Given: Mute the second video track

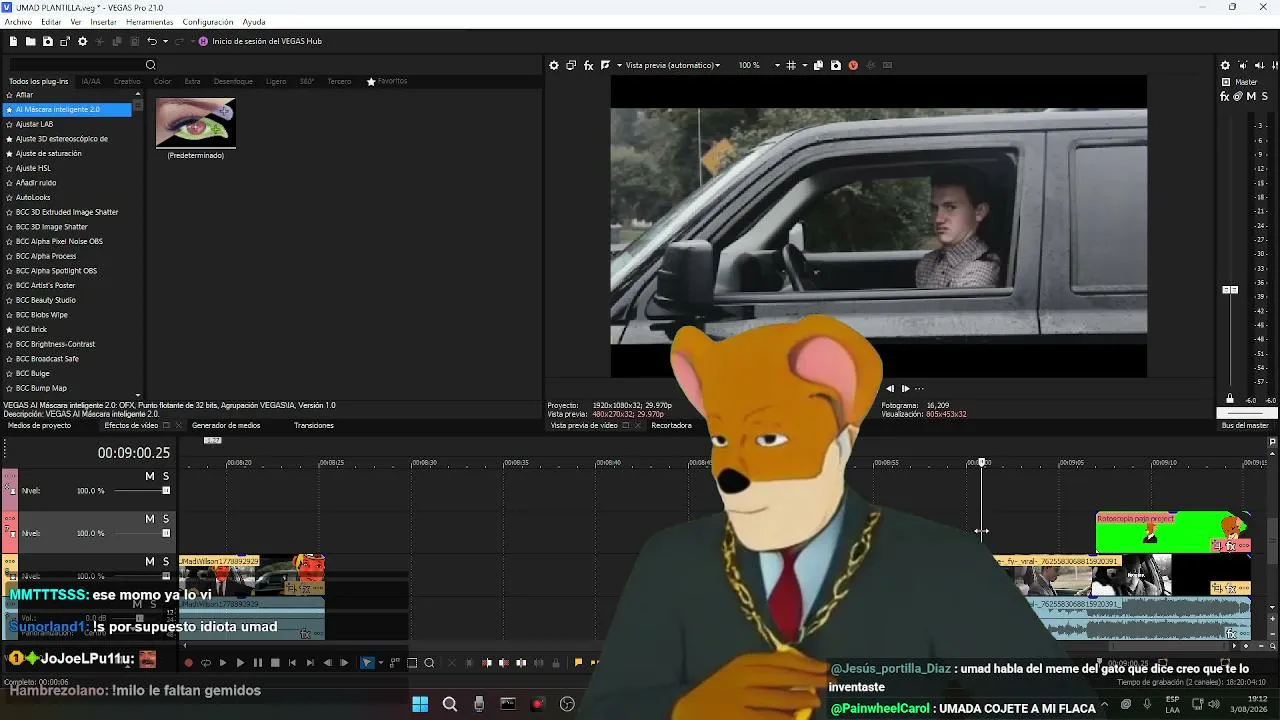Looking at the screenshot, I should pos(150,519).
